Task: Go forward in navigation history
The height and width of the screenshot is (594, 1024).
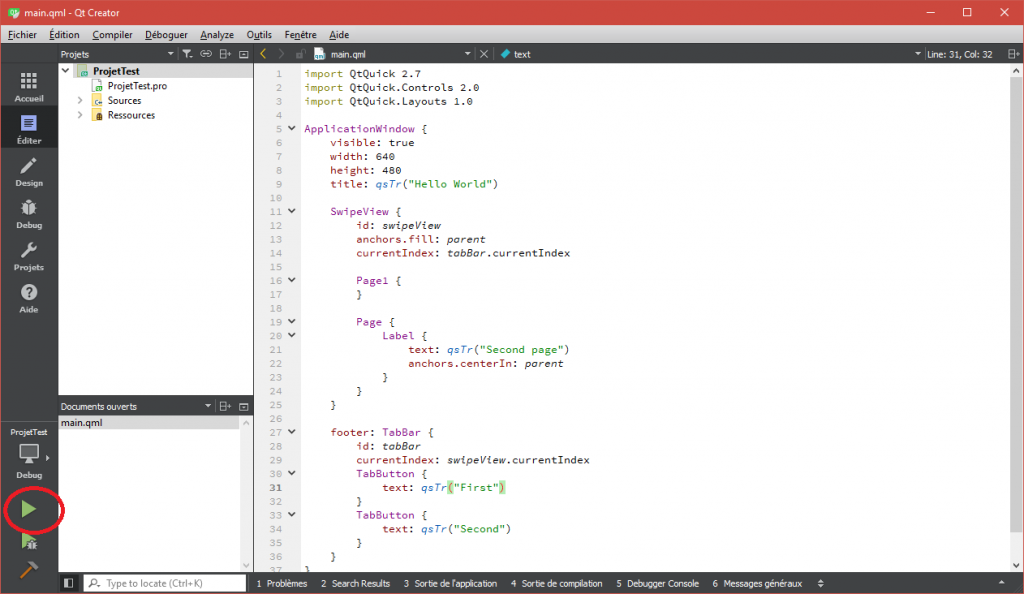Action: point(281,54)
